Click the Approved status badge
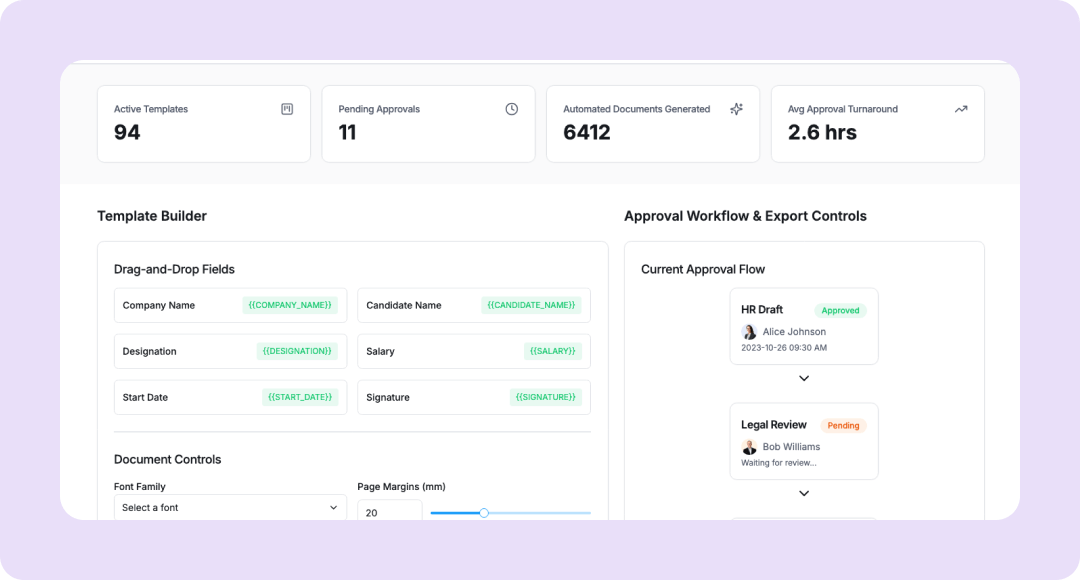Screen dimensions: 1080x580 840,311
